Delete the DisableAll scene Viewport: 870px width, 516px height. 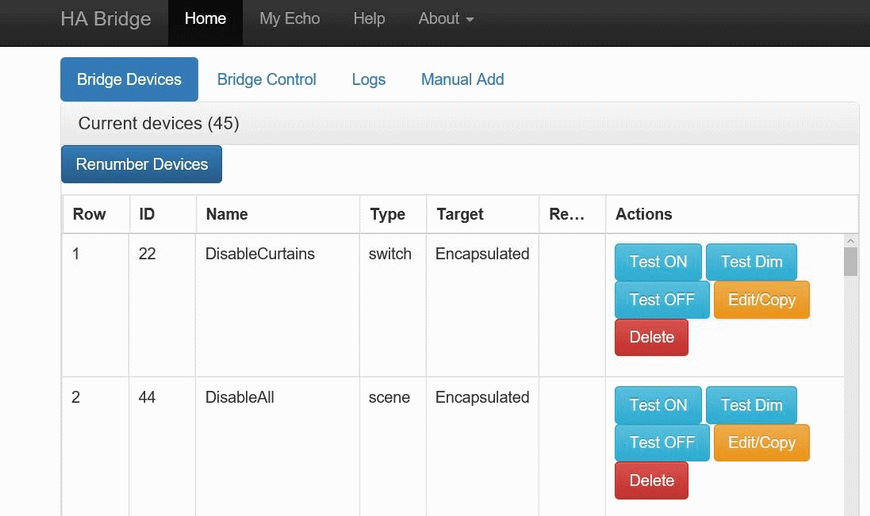[x=651, y=480]
